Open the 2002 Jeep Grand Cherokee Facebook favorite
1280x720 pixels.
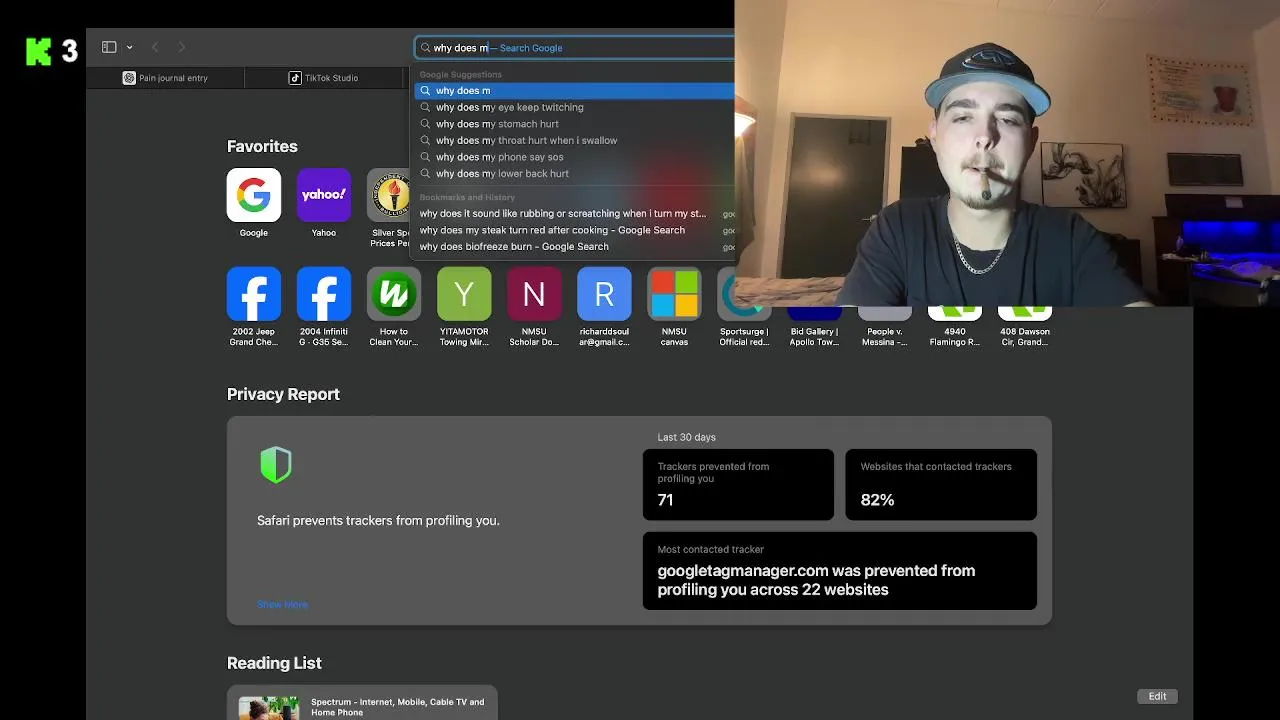tap(254, 294)
